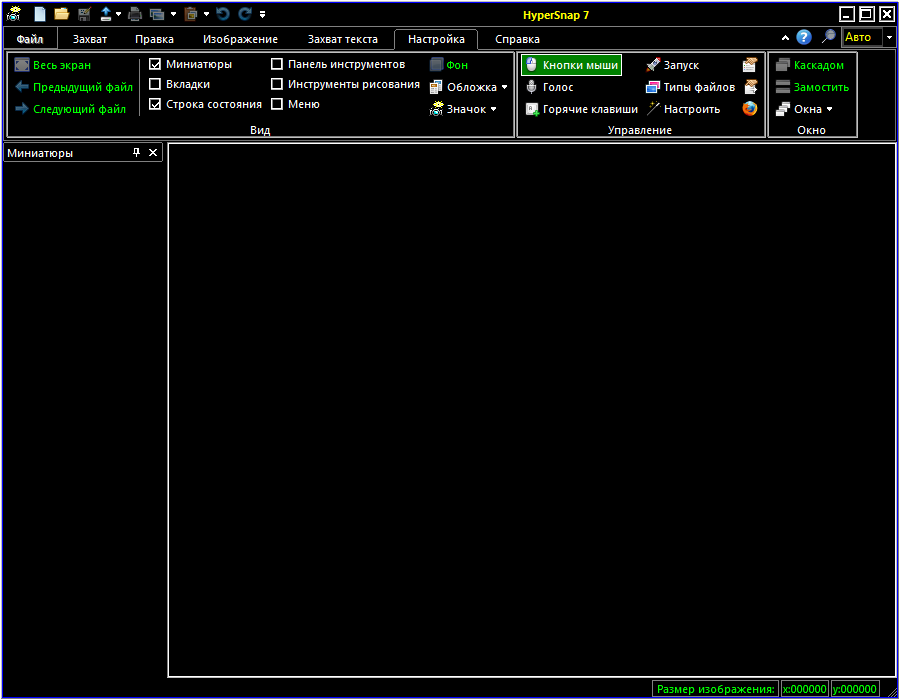Viewport: 900px width, 700px height.
Task: Enable the Меню checkbox
Action: pos(277,104)
